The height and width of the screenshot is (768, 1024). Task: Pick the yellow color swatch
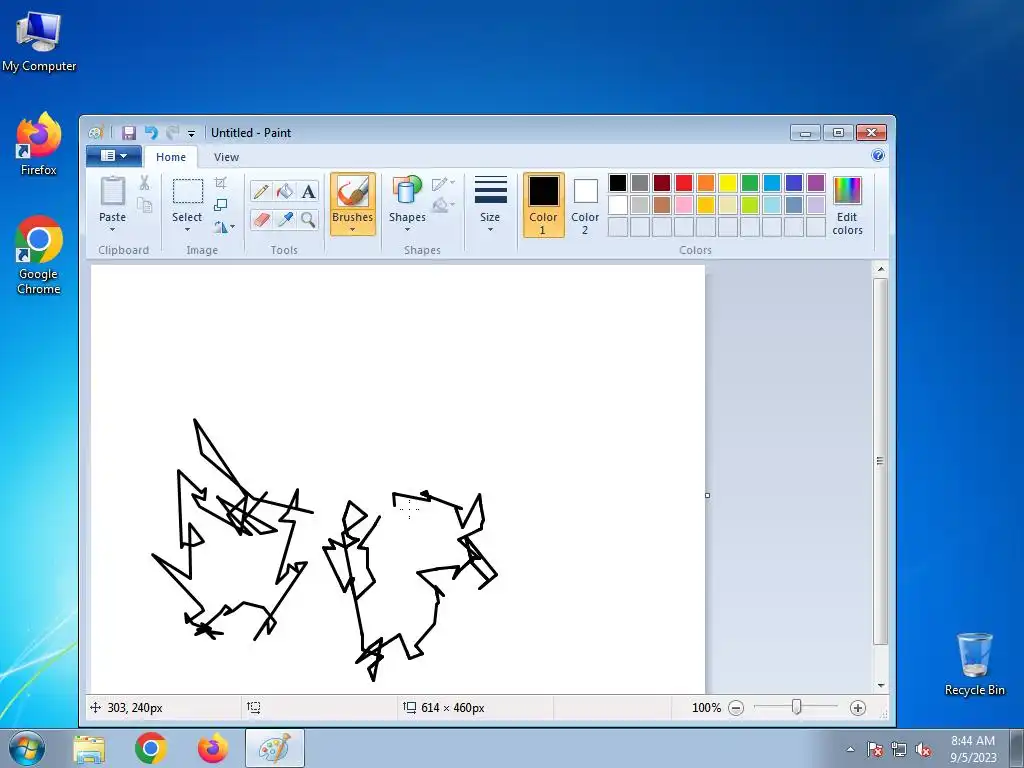(x=728, y=183)
